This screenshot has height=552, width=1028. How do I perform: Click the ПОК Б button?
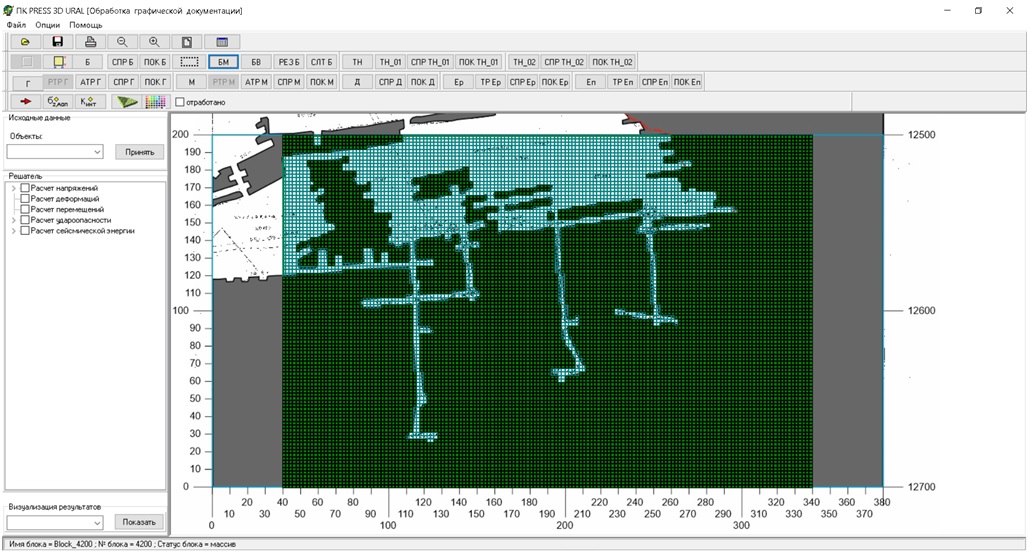pyautogui.click(x=155, y=62)
